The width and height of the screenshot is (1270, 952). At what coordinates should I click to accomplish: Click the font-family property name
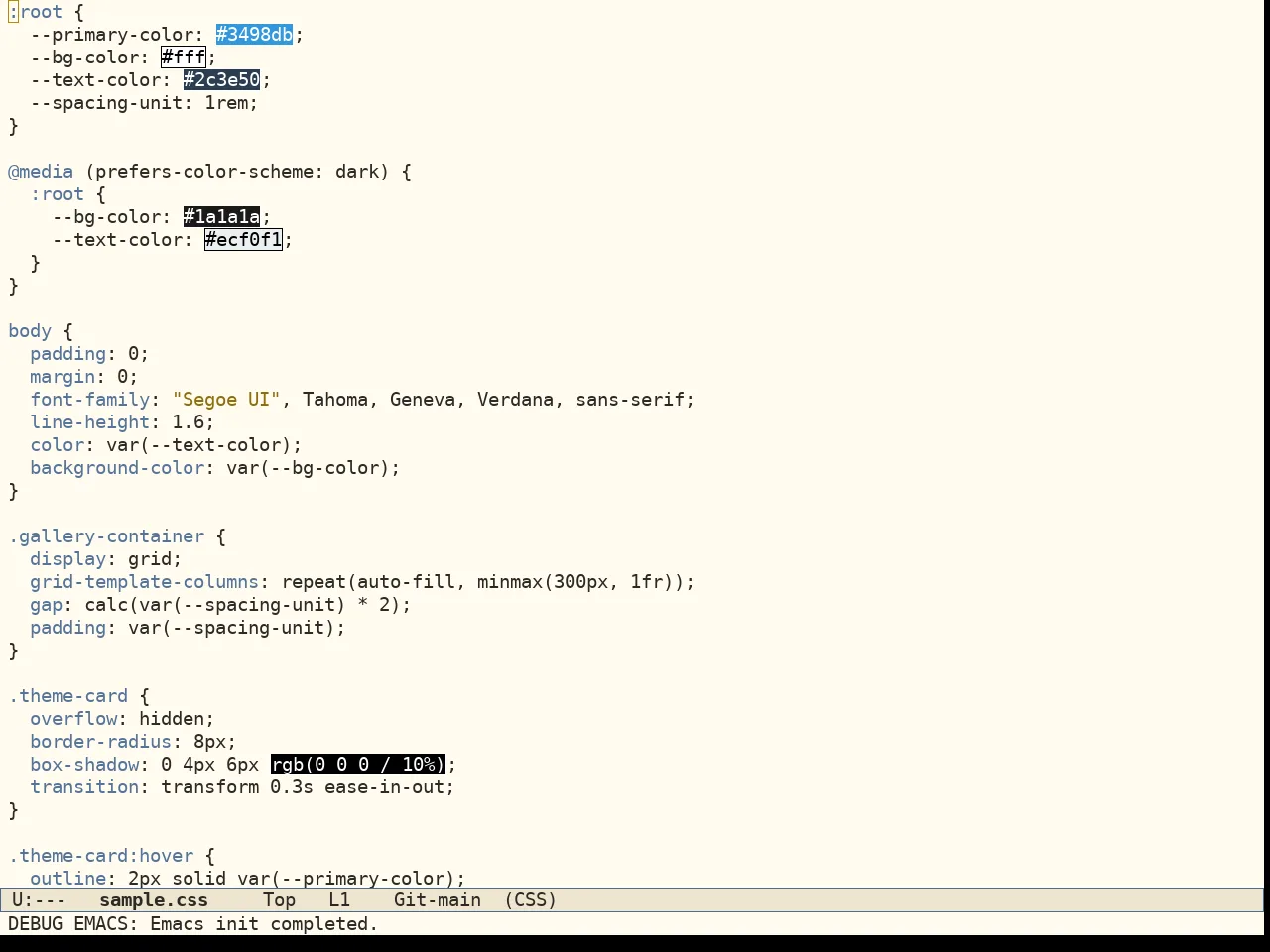click(90, 400)
